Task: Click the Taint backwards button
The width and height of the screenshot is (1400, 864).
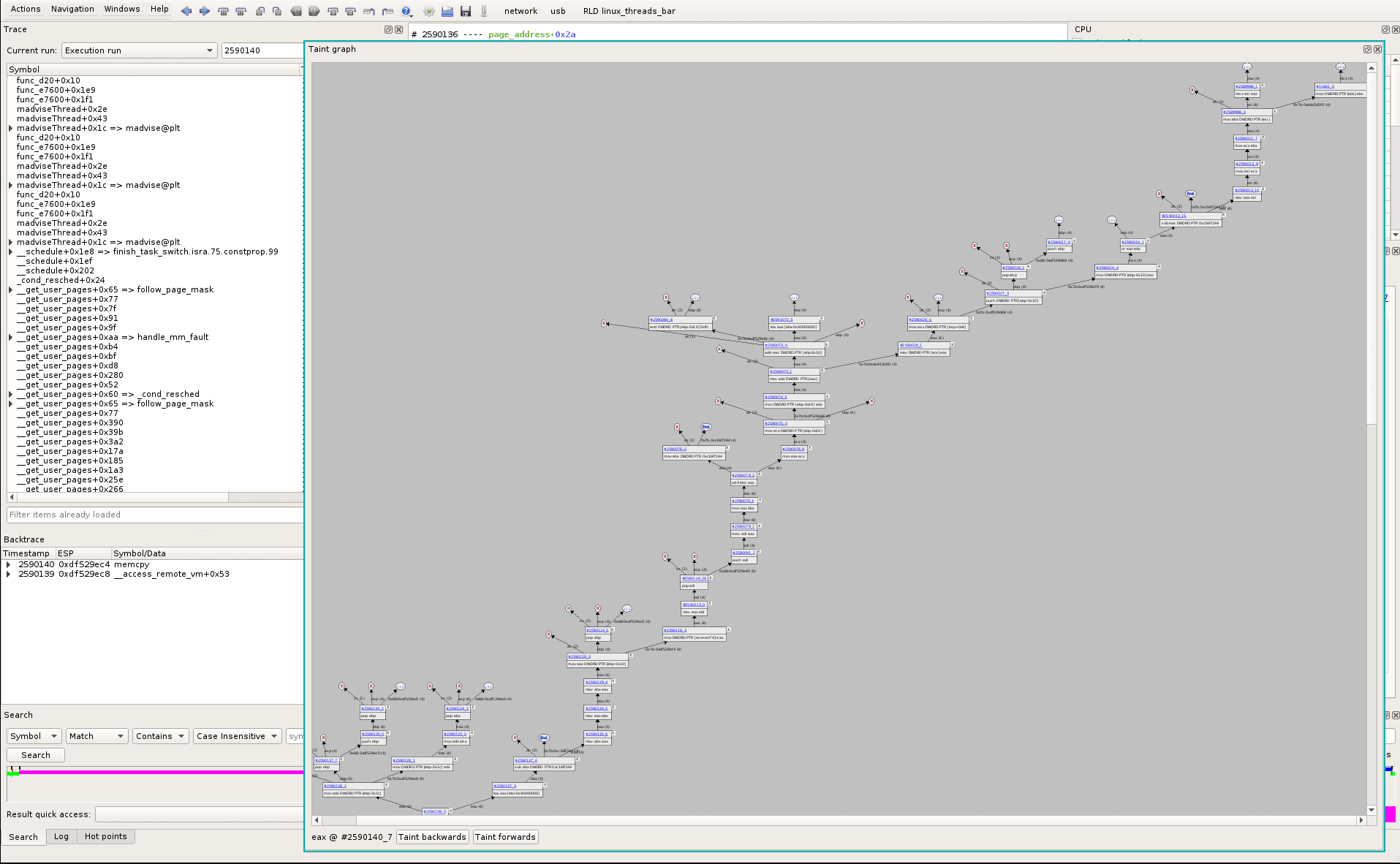Action: coord(432,837)
